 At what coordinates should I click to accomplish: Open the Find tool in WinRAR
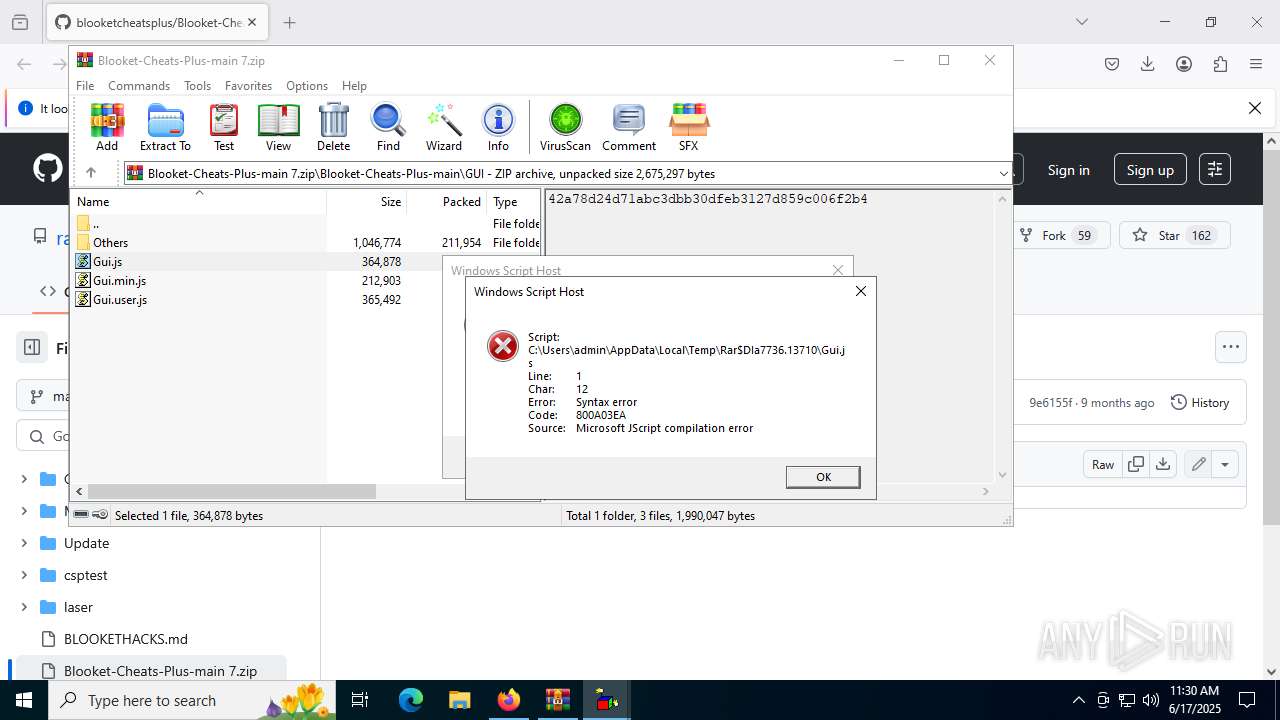click(x=388, y=127)
